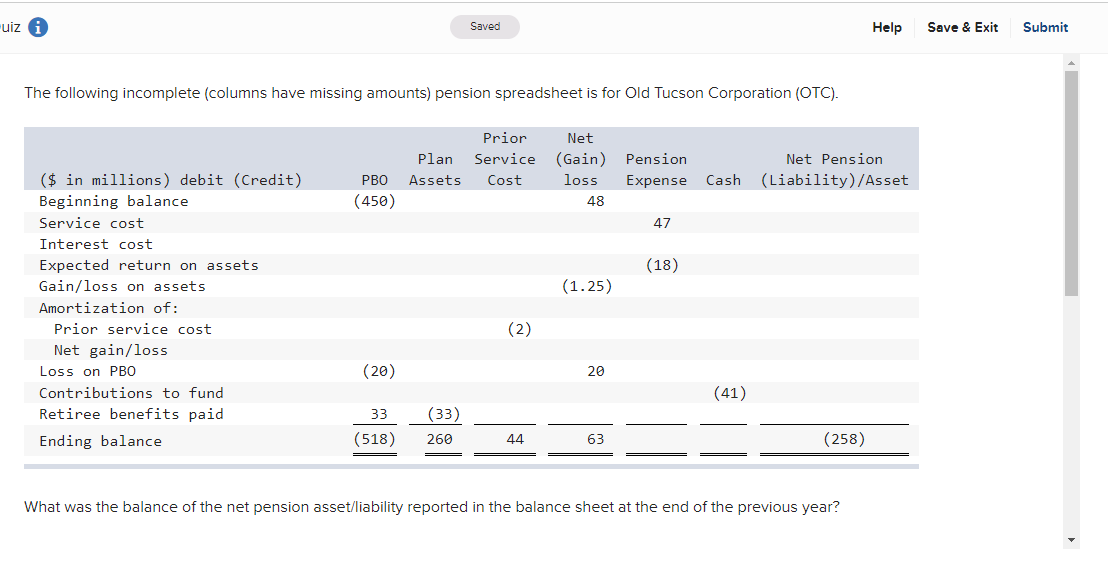Click Prior service cost amortization row label

(x=133, y=329)
